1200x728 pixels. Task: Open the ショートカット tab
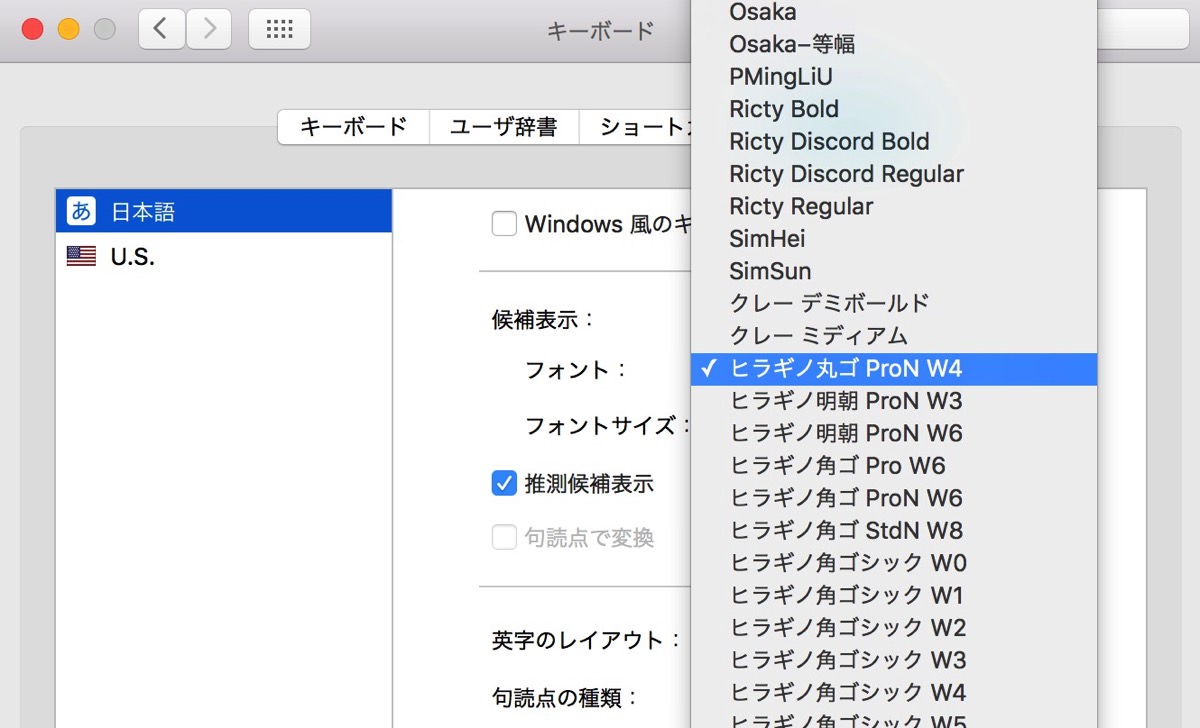[636, 127]
